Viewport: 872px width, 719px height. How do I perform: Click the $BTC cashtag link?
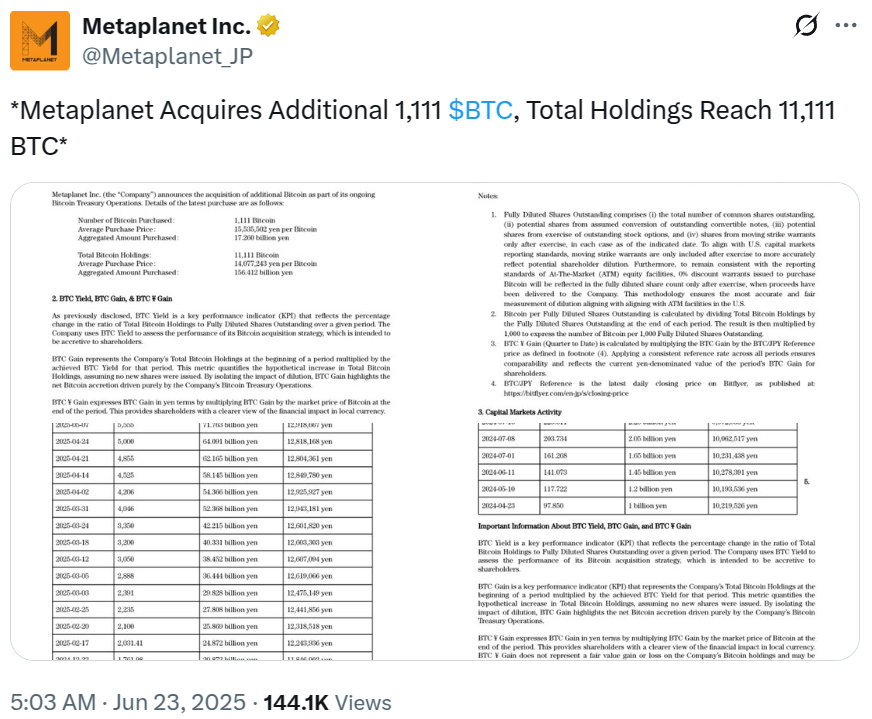481,110
